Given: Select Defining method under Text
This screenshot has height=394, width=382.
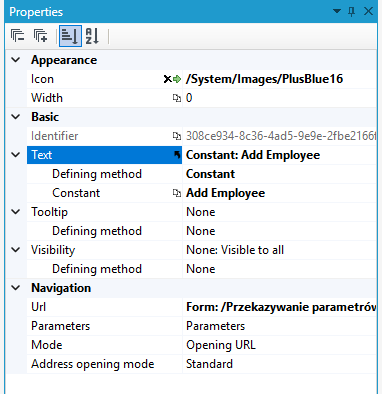Looking at the screenshot, I should pyautogui.click(x=97, y=174).
